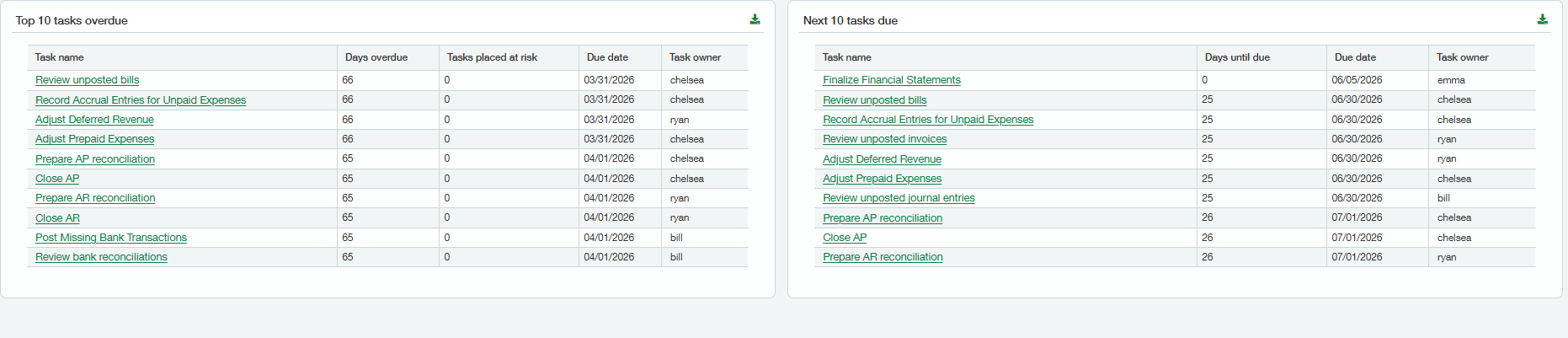Select the Next 10 tasks due title
Screen dimensions: 1568x338
850,20
